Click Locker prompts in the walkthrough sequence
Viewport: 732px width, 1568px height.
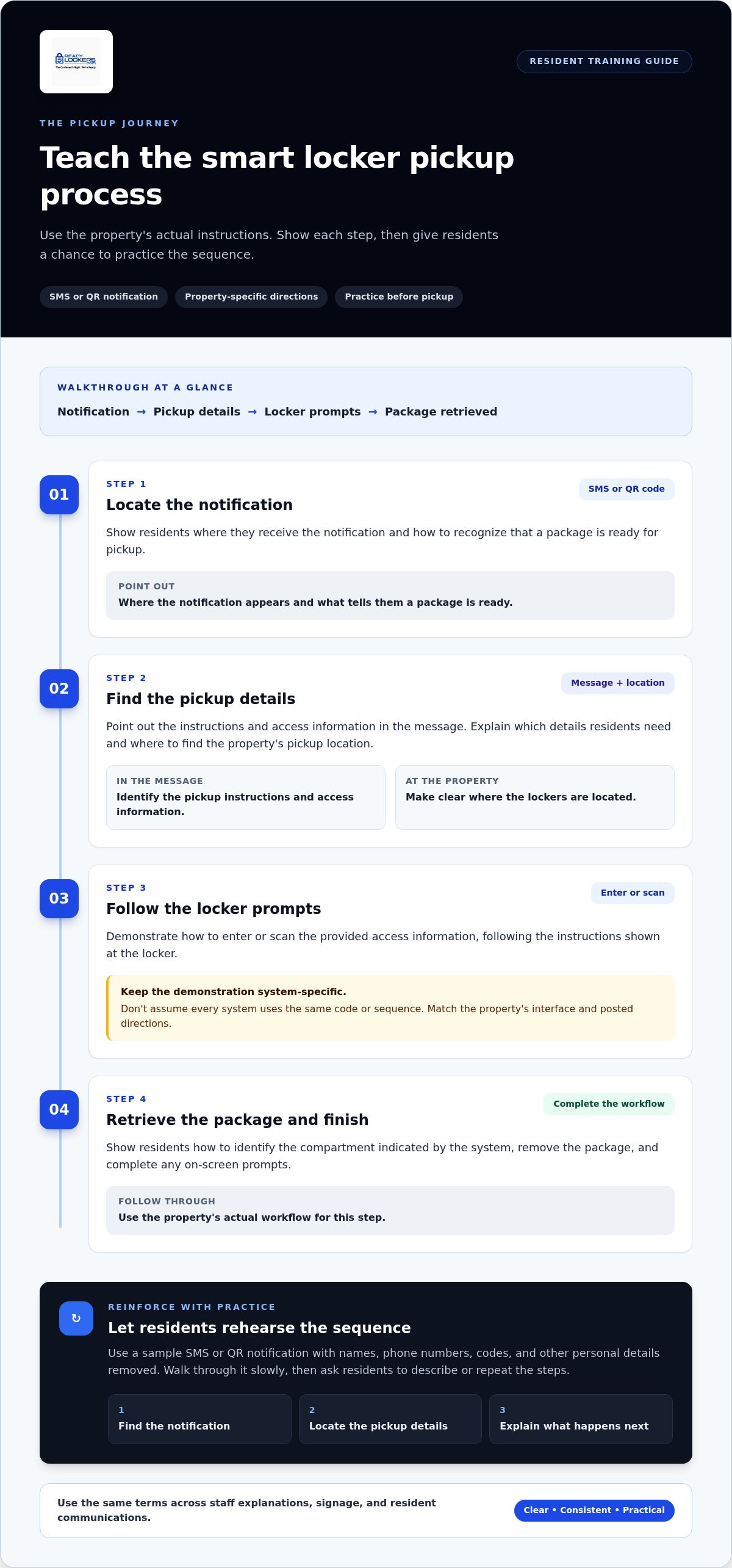312,412
